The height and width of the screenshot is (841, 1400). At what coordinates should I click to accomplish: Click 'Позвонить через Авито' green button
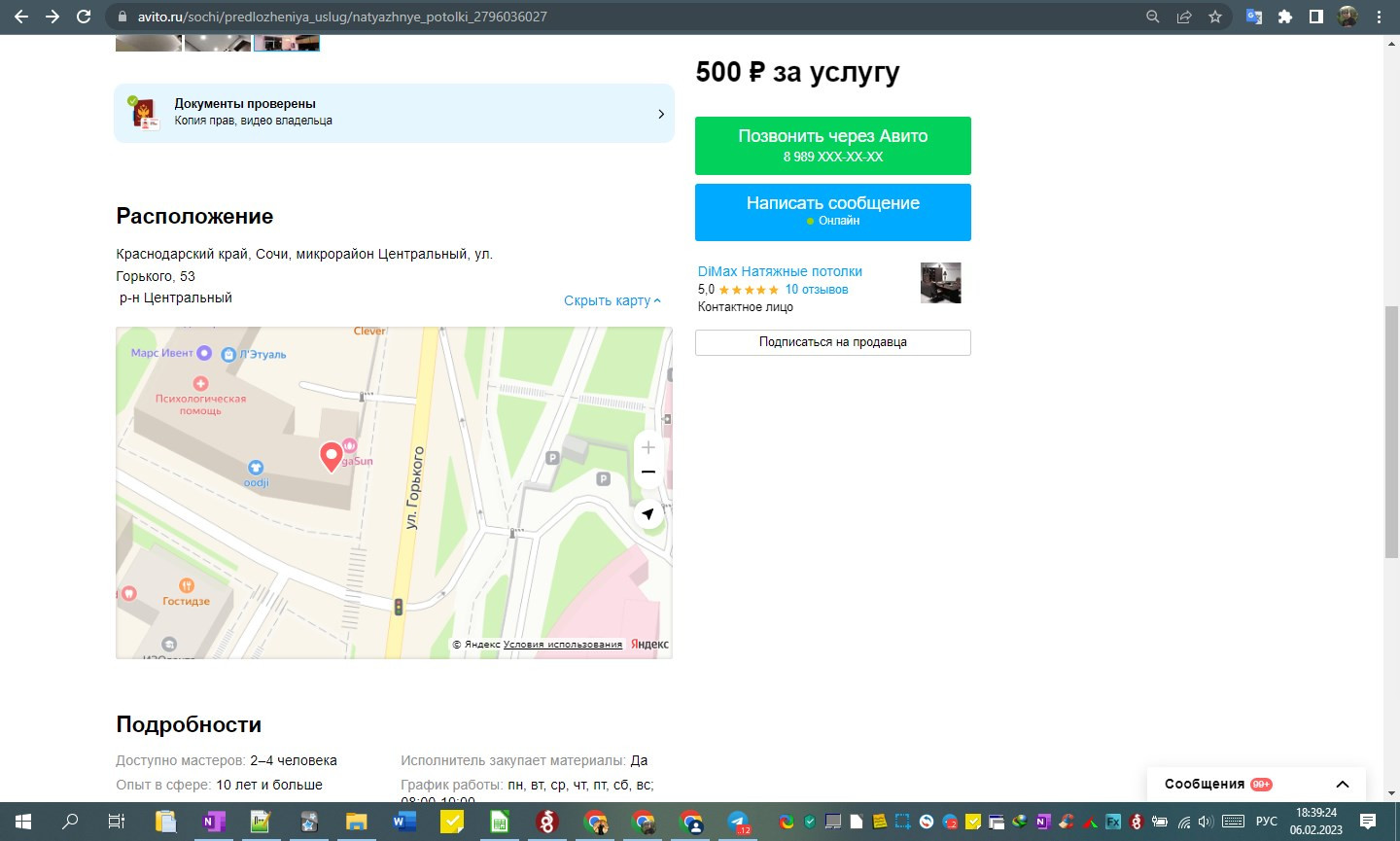pos(833,146)
